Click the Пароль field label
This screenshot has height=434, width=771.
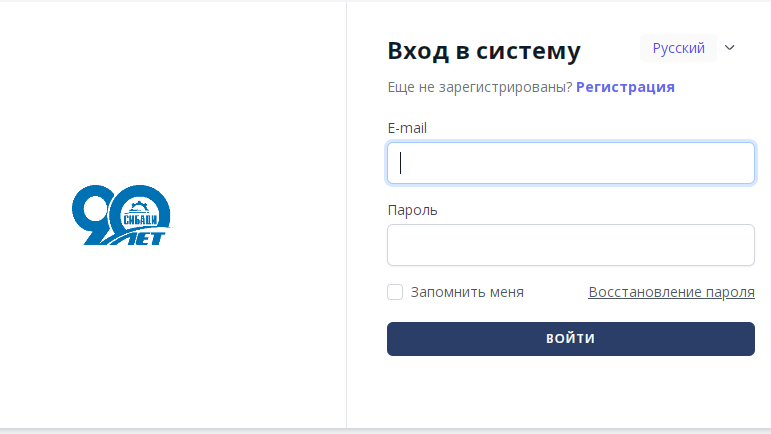(413, 210)
